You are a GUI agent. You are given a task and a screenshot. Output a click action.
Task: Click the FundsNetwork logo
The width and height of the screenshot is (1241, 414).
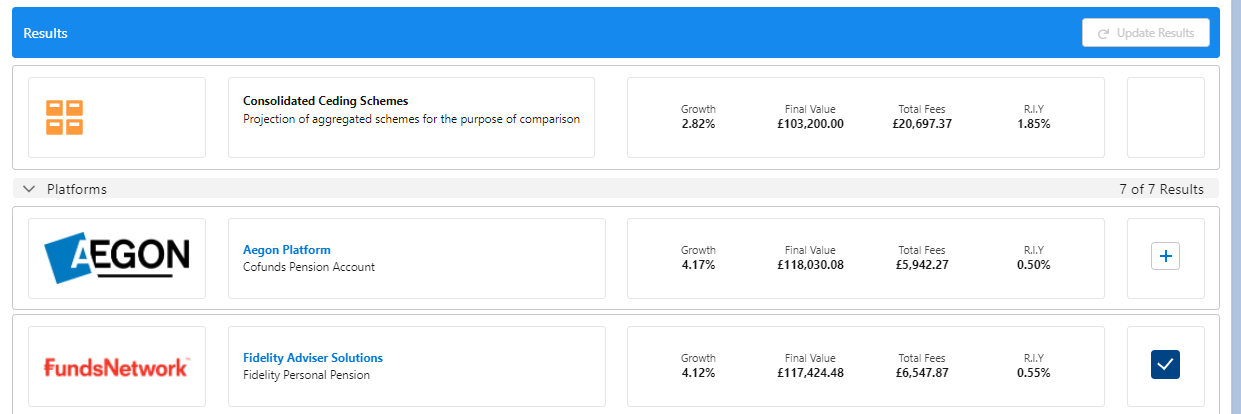click(x=116, y=367)
